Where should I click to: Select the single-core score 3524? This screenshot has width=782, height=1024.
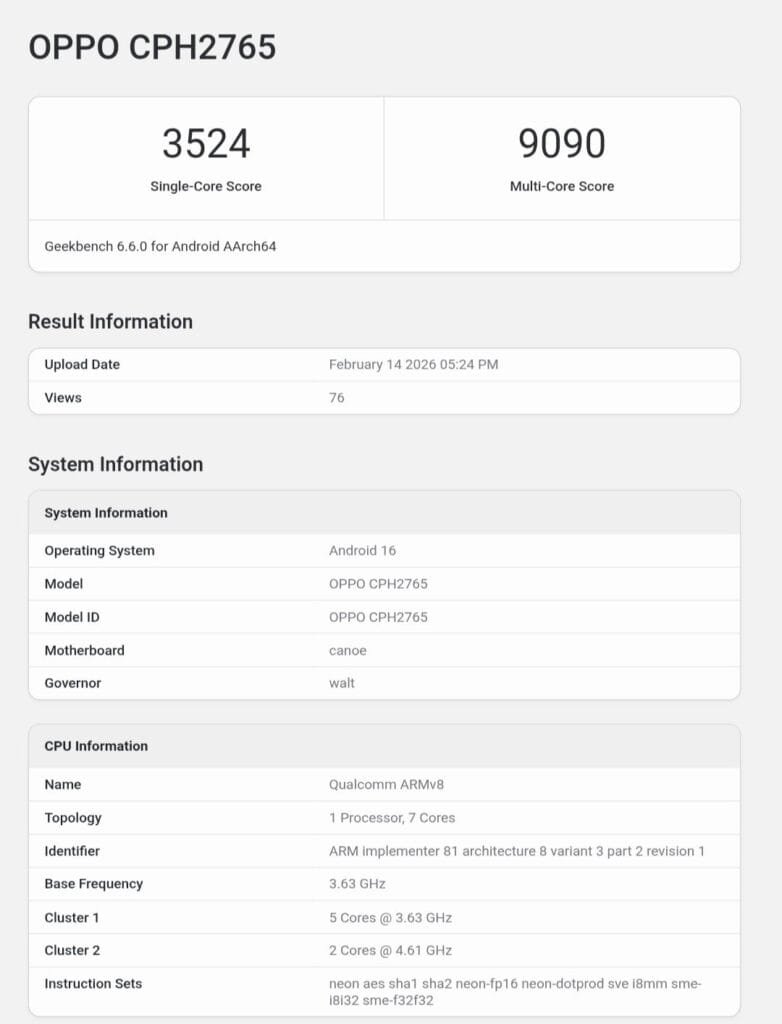pyautogui.click(x=206, y=144)
